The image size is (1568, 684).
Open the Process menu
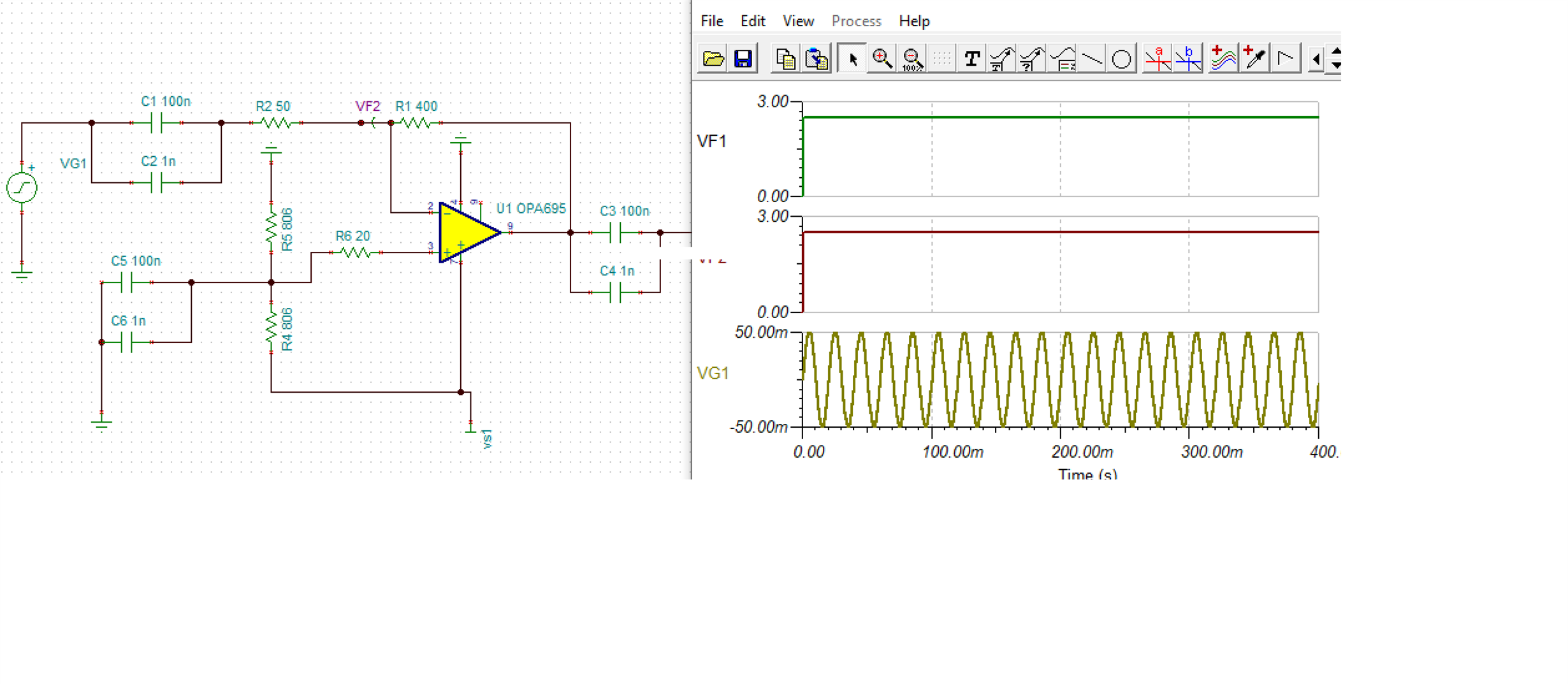coord(856,21)
